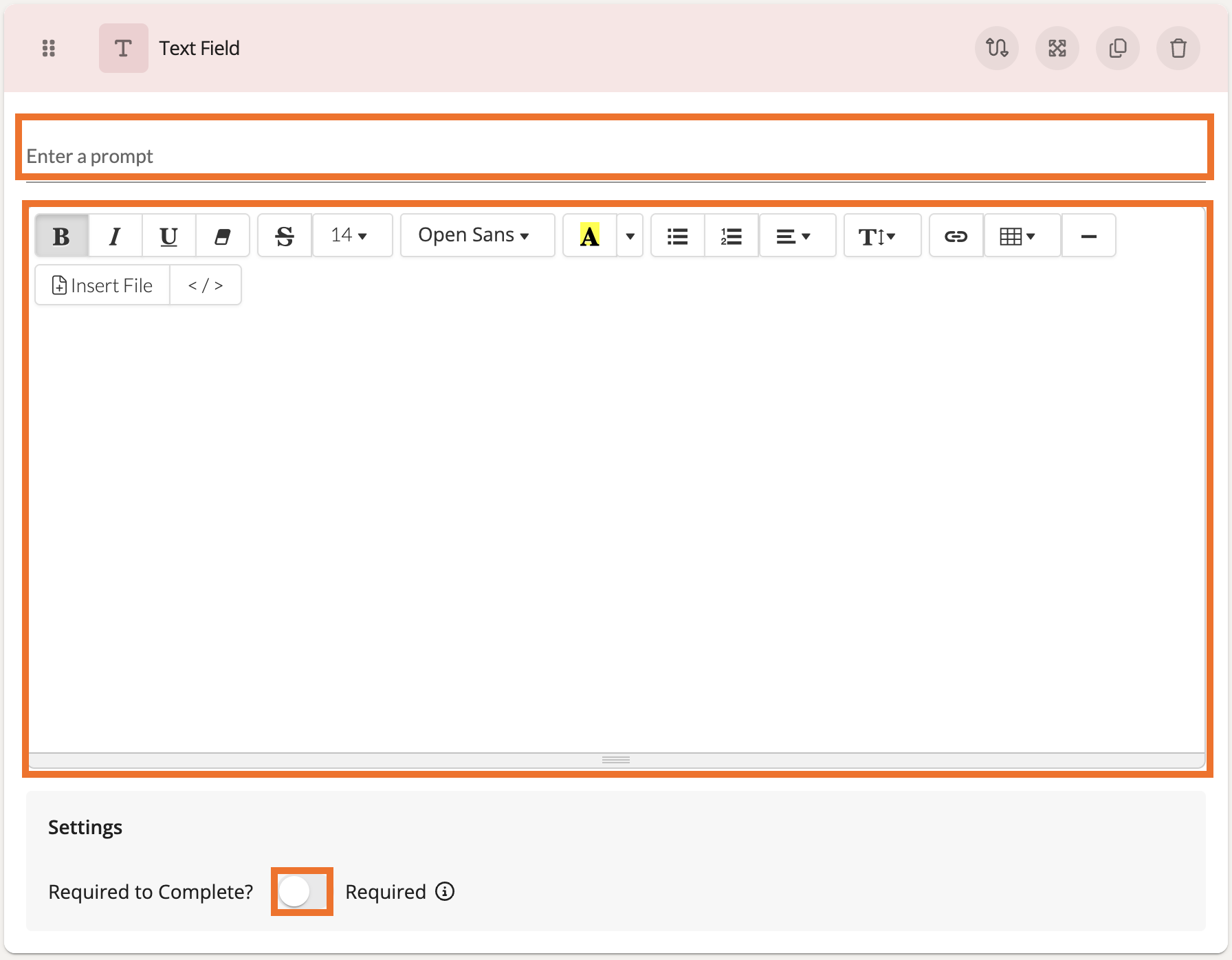Apply italic formatting

tap(115, 236)
